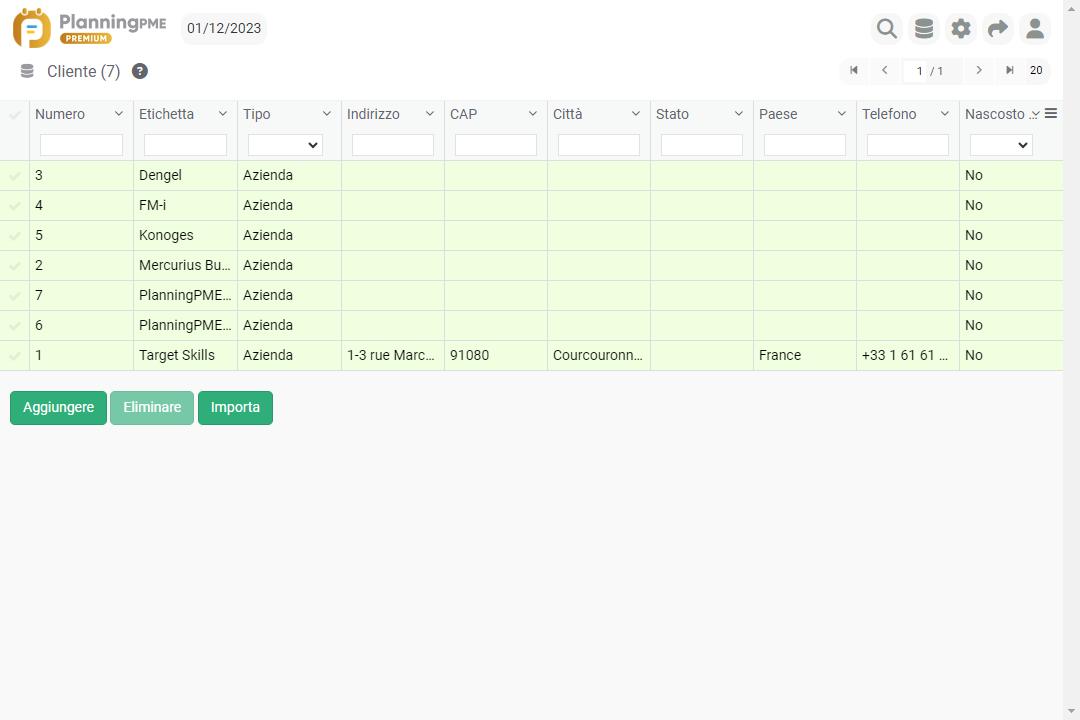
Task: Click the Etichetta filter field
Action: (x=185, y=145)
